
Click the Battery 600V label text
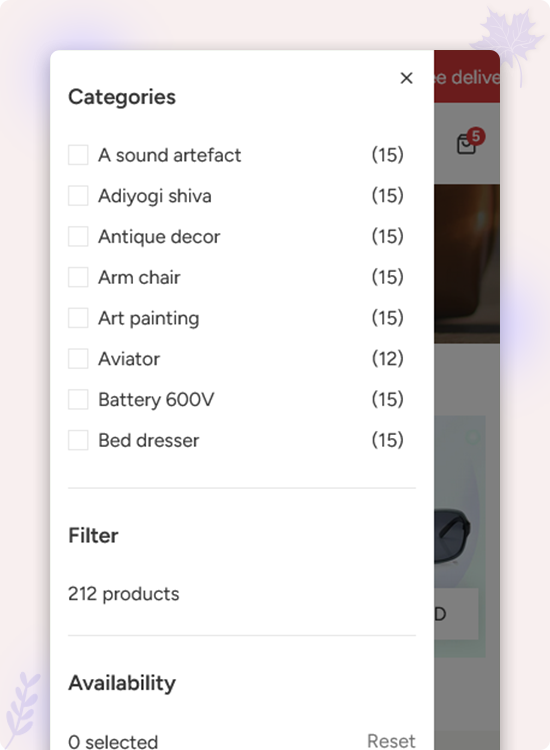pos(156,400)
